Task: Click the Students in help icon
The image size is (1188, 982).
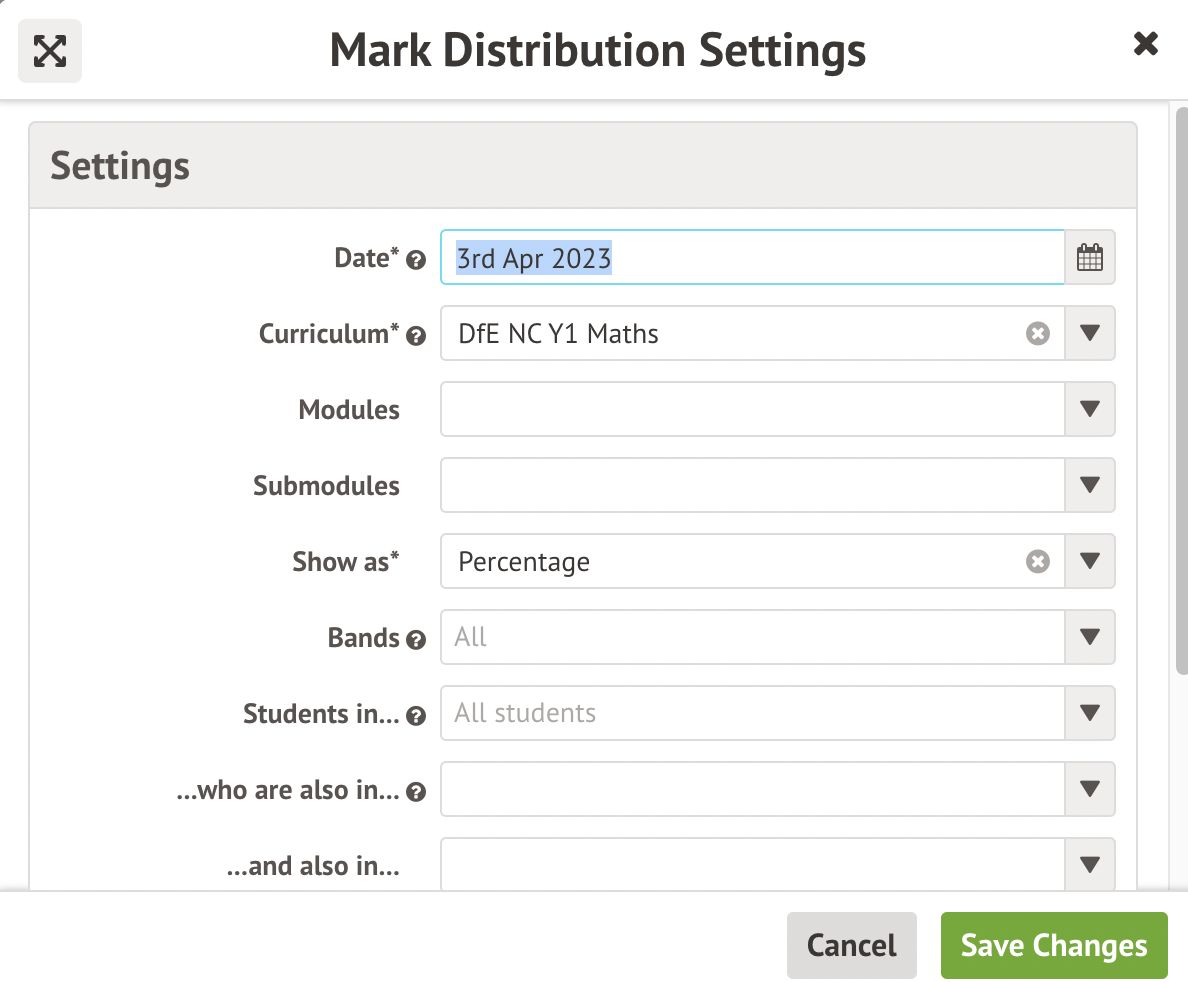Action: (x=417, y=717)
